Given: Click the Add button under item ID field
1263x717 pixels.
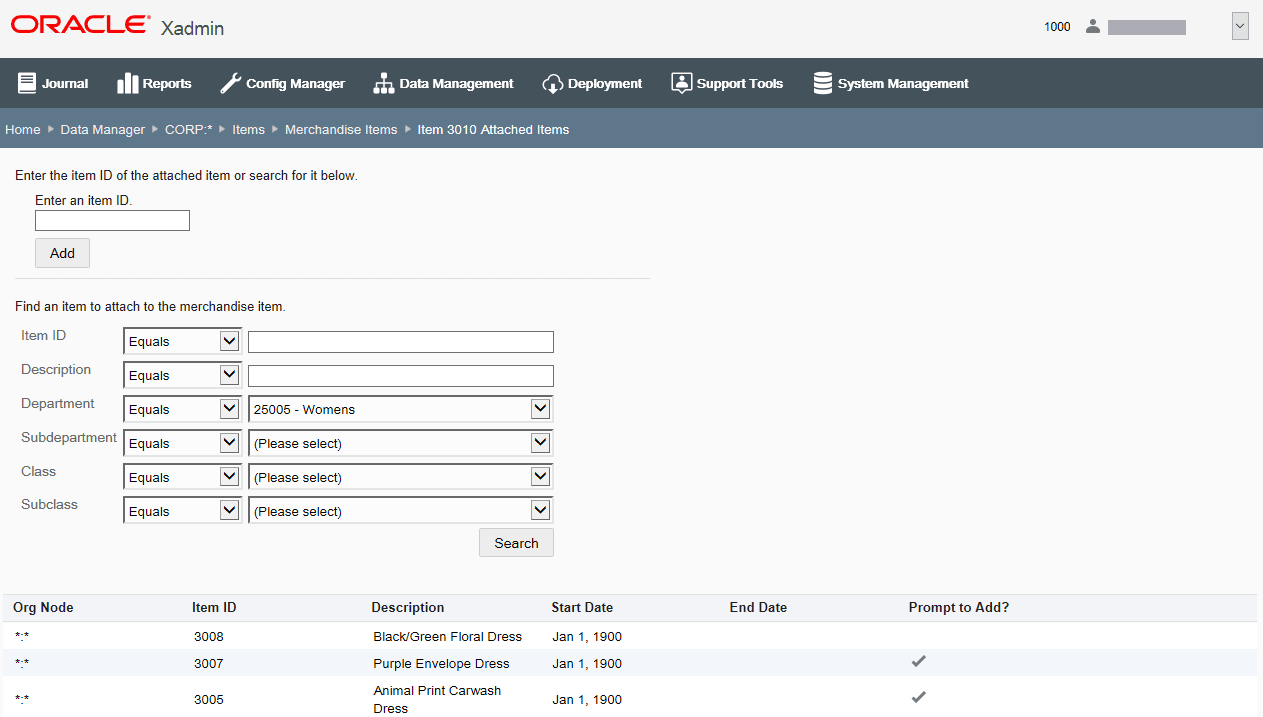Looking at the screenshot, I should [62, 253].
